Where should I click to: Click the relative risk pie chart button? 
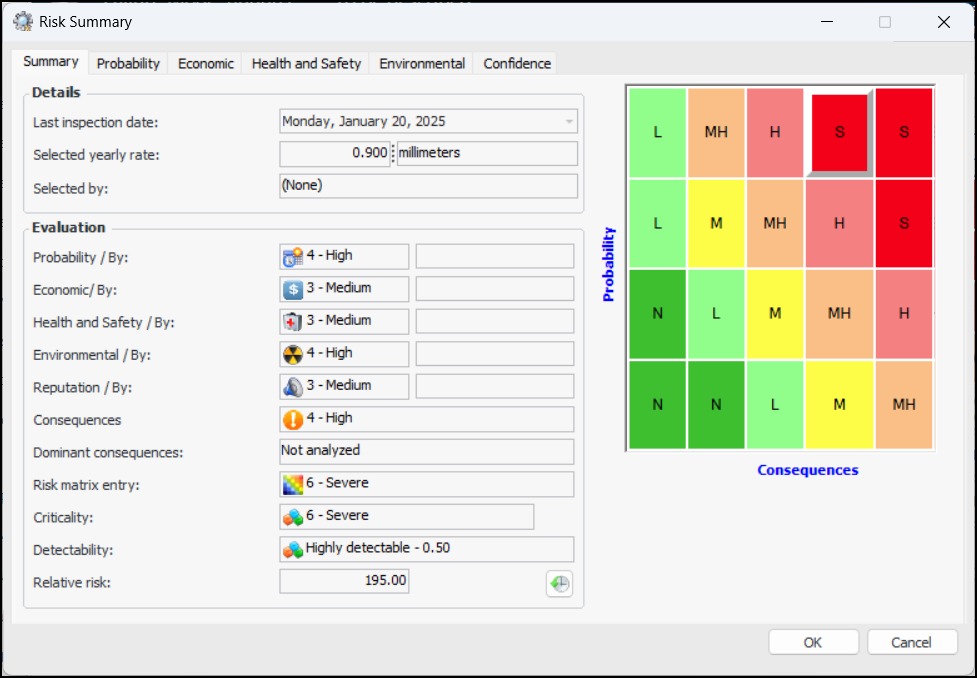559,584
